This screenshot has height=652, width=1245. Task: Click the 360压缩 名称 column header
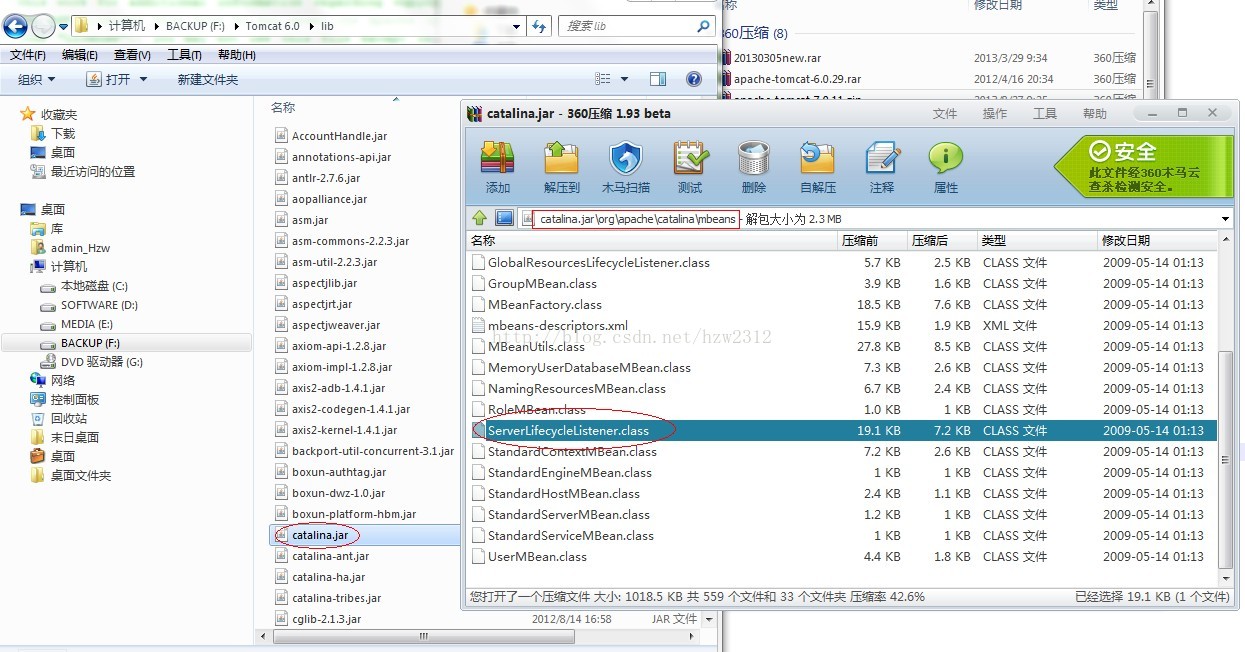point(652,240)
